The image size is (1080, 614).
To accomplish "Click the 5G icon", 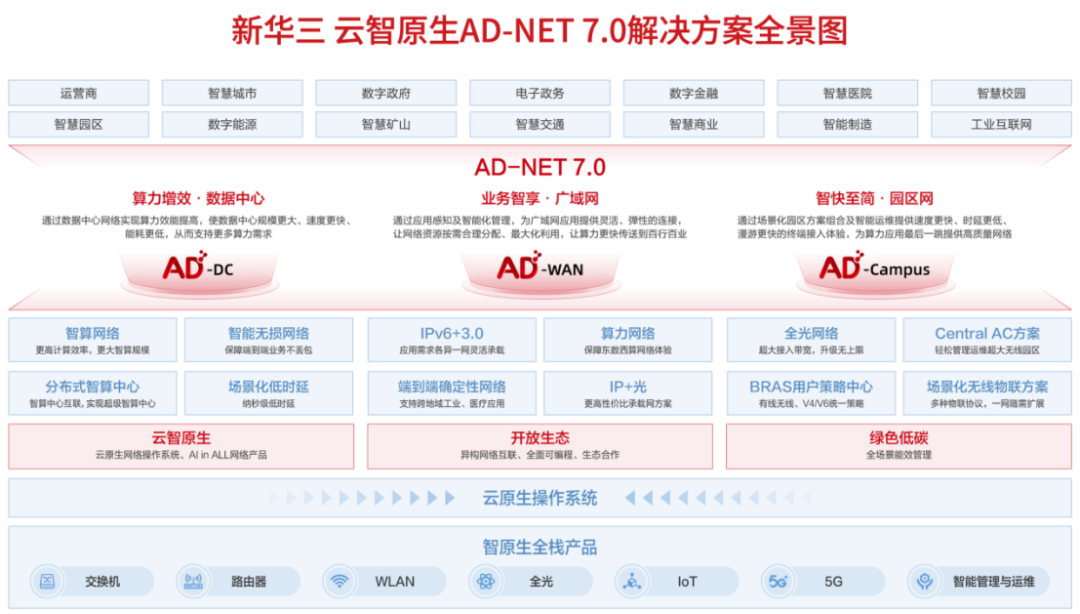I will click(x=777, y=581).
